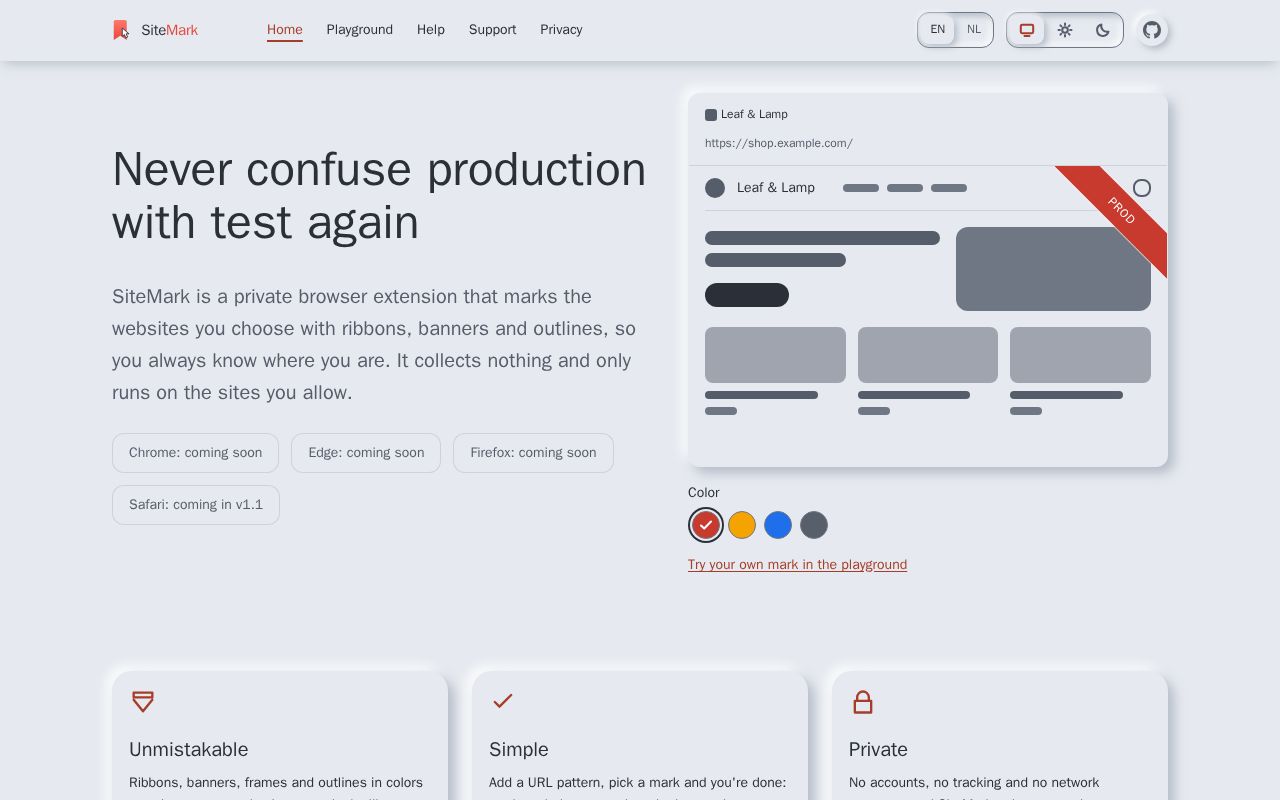
Task: Open the Privacy nav item
Action: pos(561,30)
